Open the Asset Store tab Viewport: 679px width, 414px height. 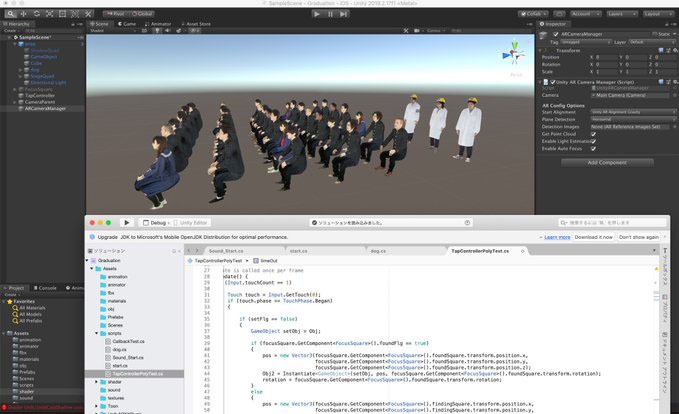click(196, 24)
